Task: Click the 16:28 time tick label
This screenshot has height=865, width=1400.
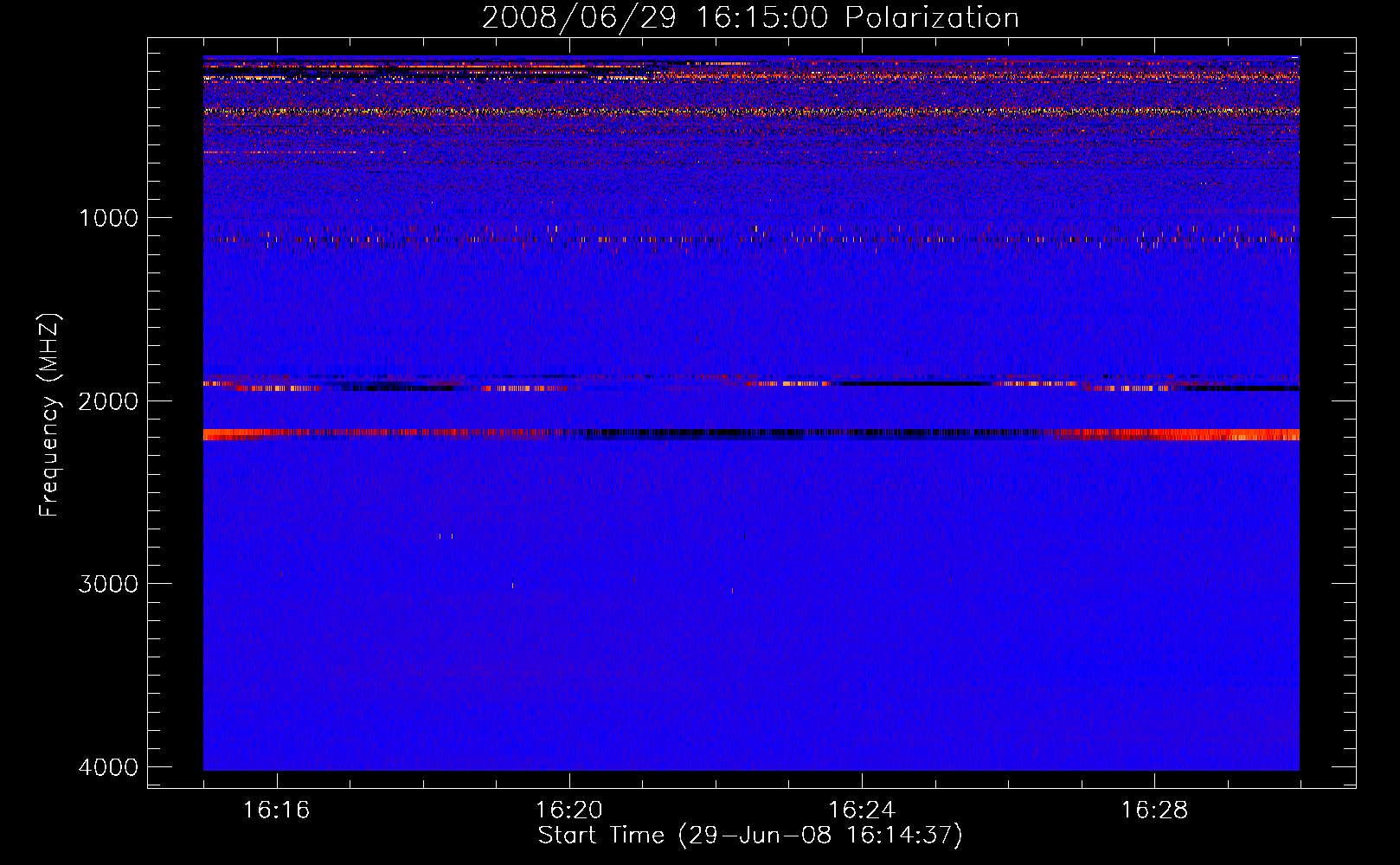Action: coord(1154,811)
